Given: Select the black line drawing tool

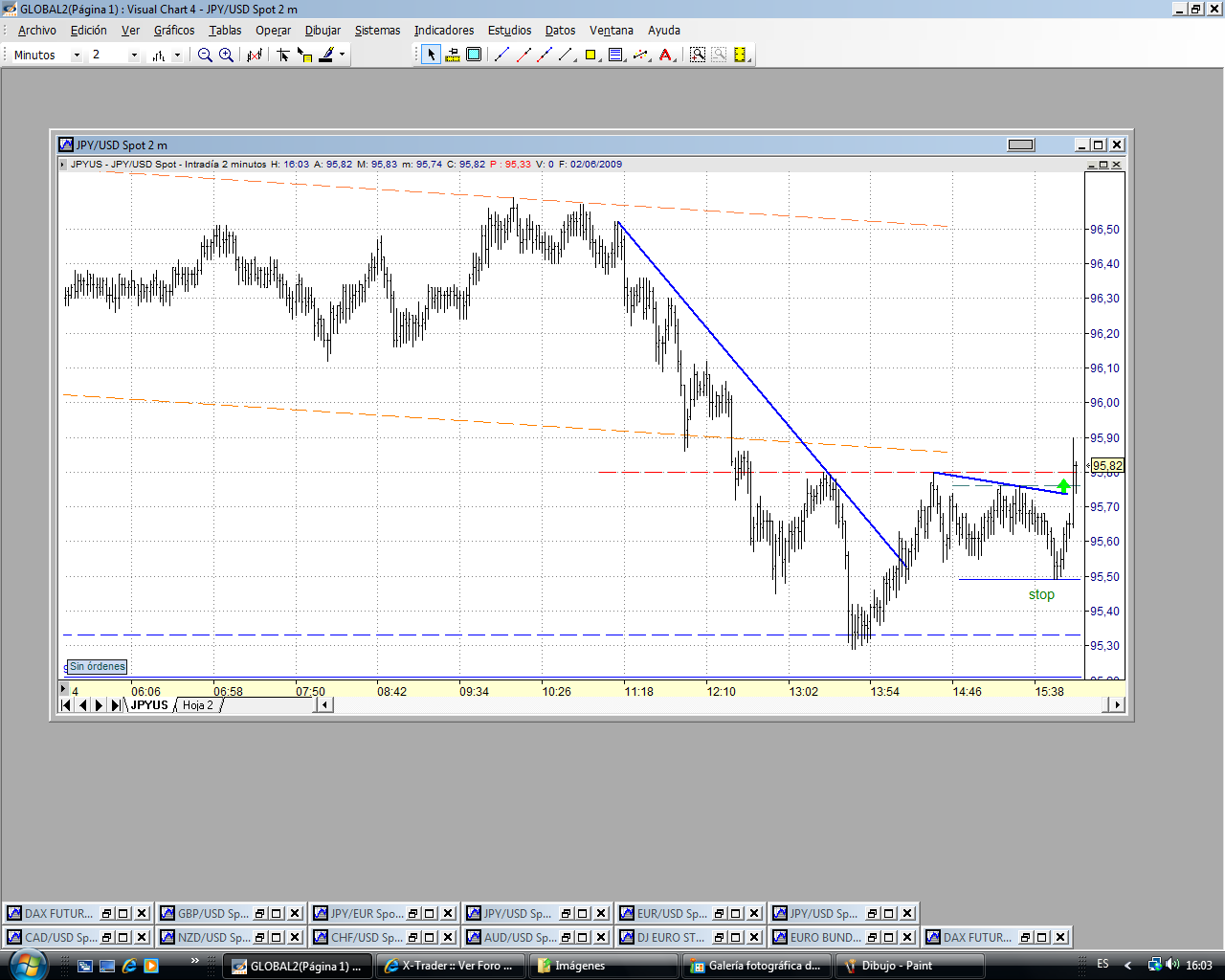Looking at the screenshot, I should pos(566,55).
